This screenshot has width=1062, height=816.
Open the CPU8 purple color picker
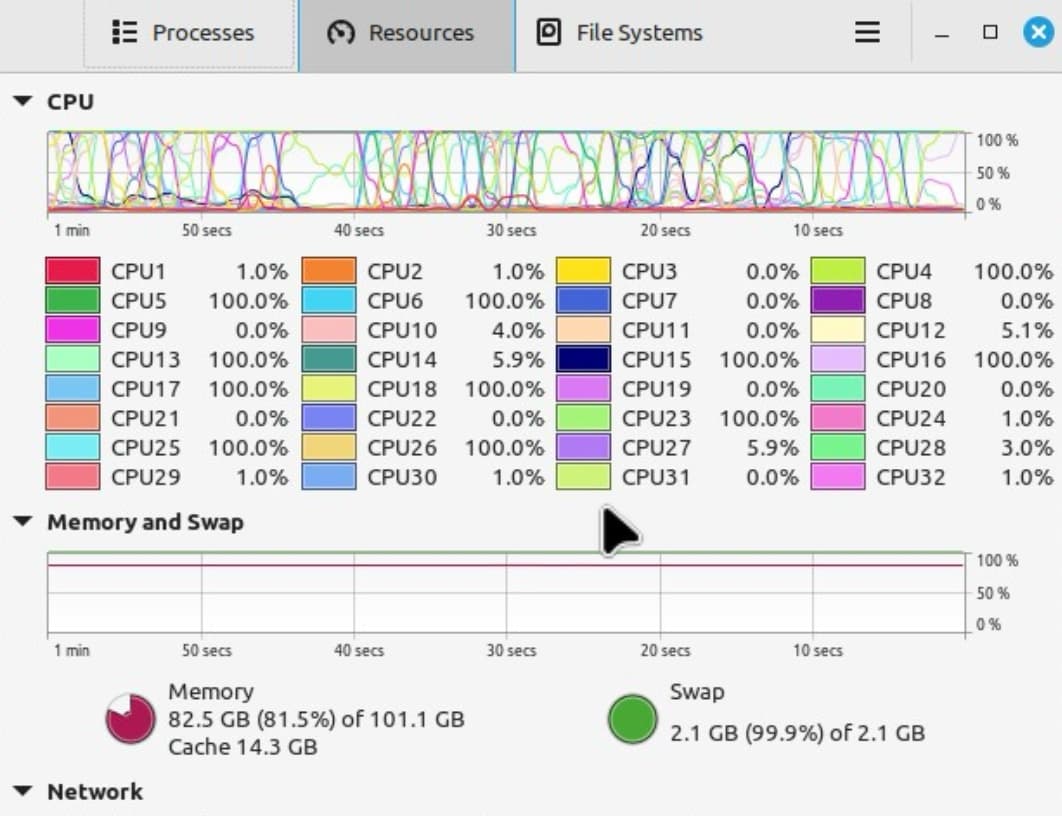pyautogui.click(x=838, y=301)
